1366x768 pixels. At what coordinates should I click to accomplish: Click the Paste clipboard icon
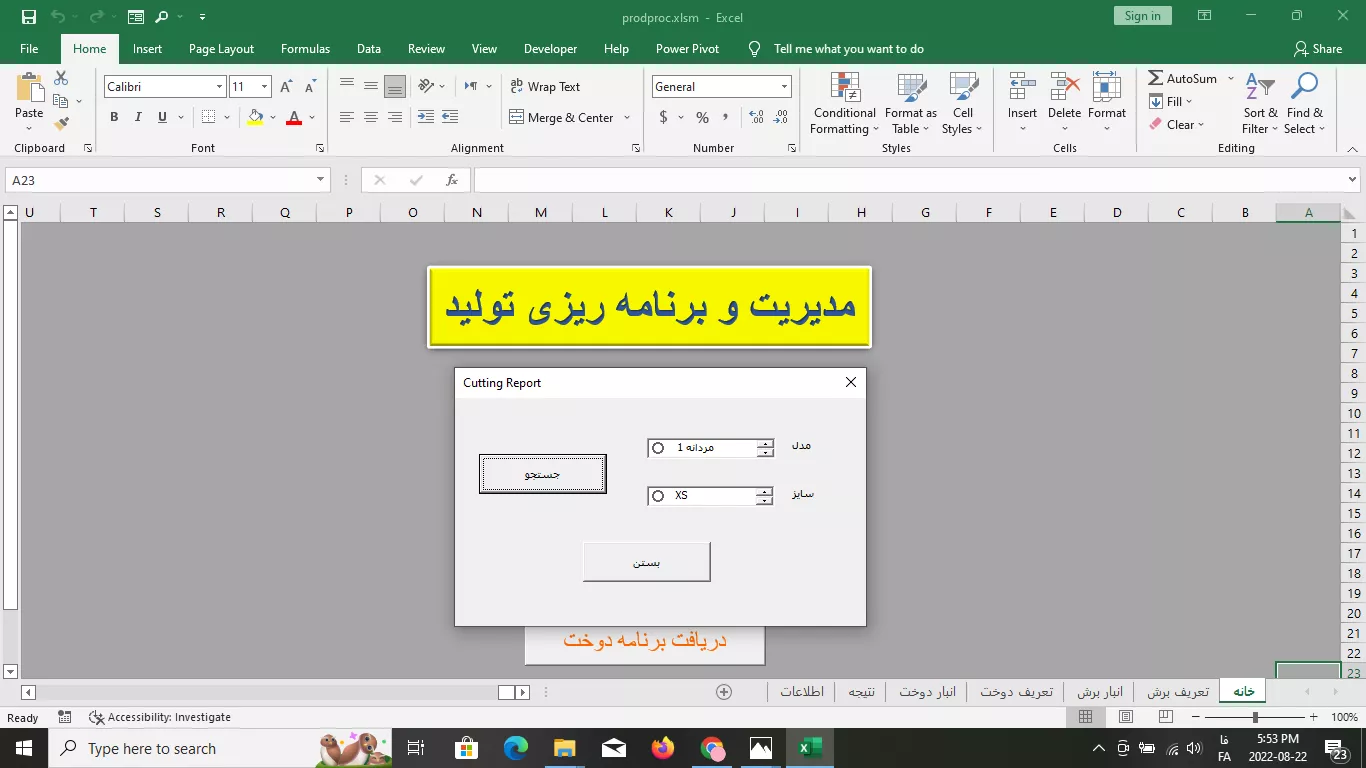29,89
